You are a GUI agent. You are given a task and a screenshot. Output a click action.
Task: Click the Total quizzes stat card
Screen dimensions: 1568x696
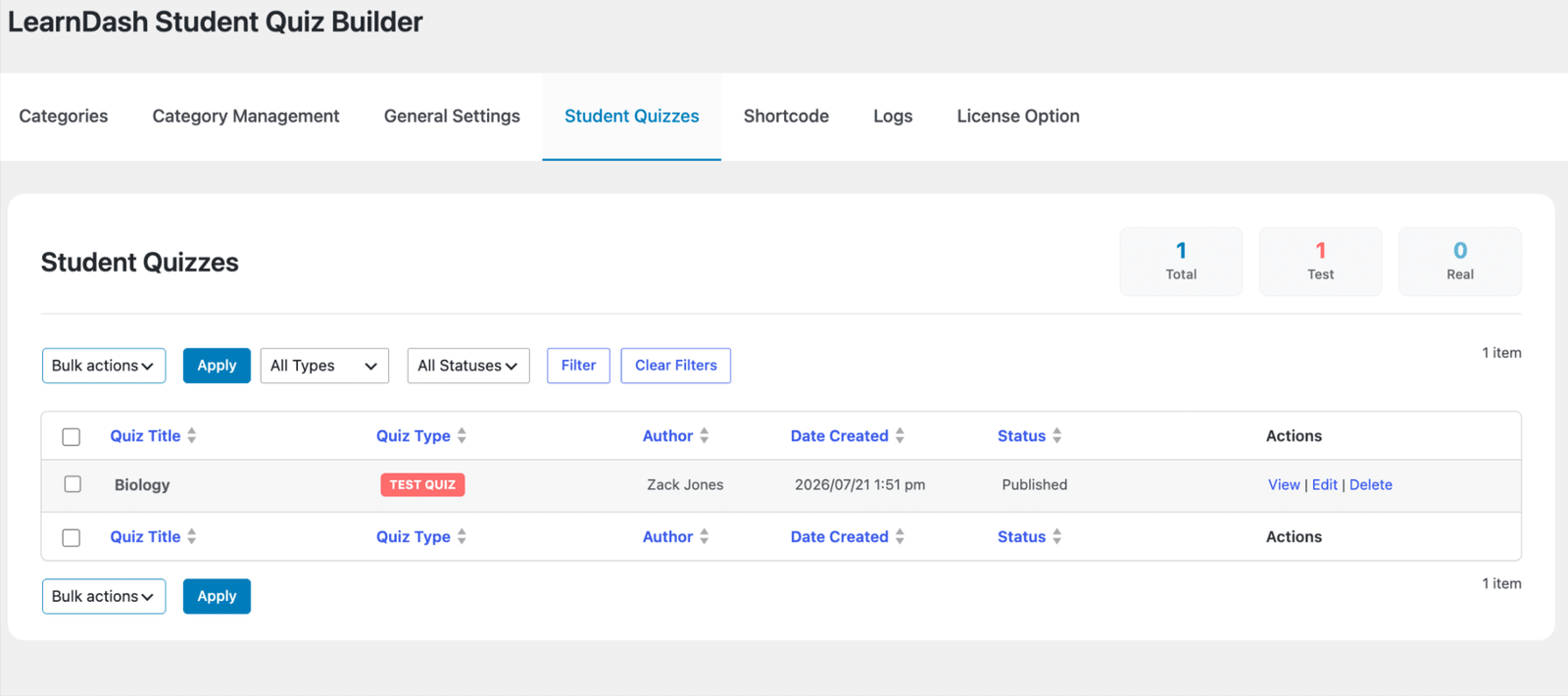click(x=1181, y=262)
